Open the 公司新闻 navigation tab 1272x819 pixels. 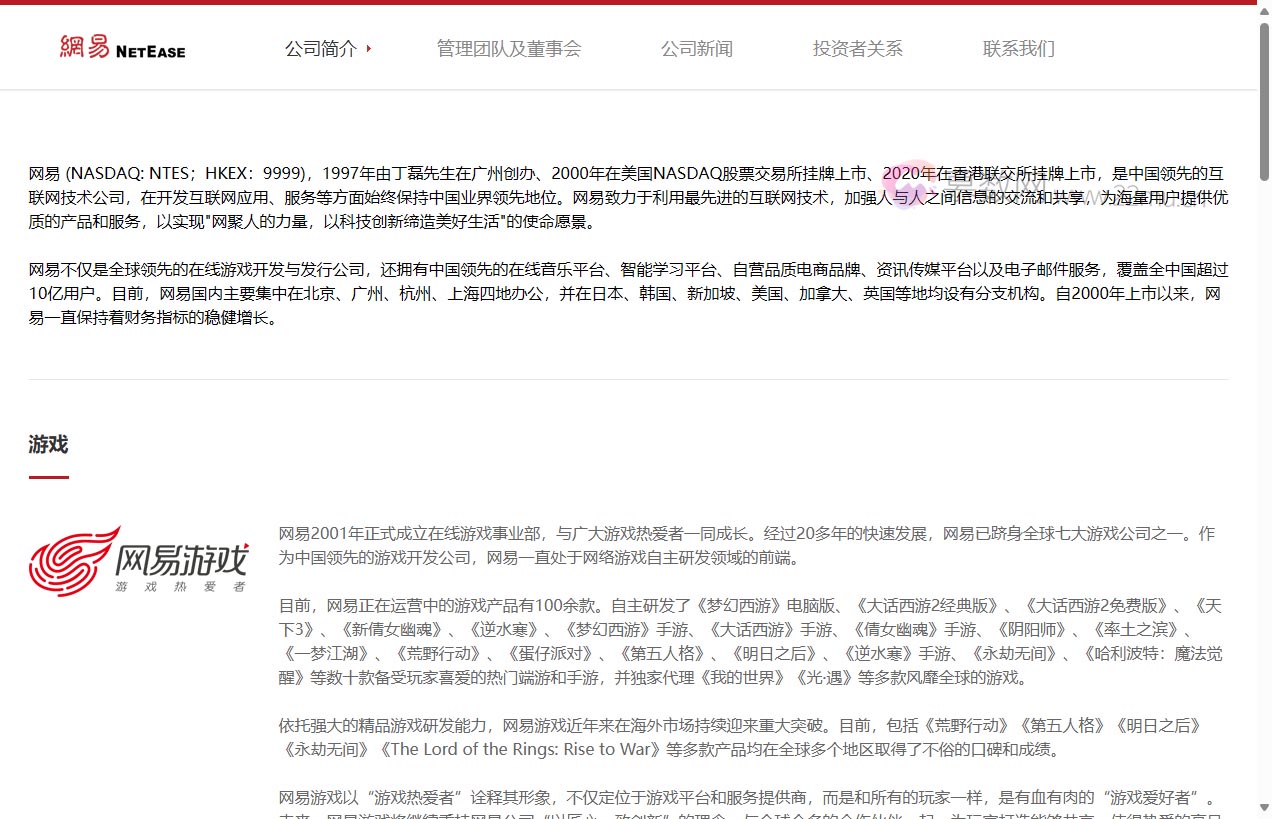[x=696, y=48]
